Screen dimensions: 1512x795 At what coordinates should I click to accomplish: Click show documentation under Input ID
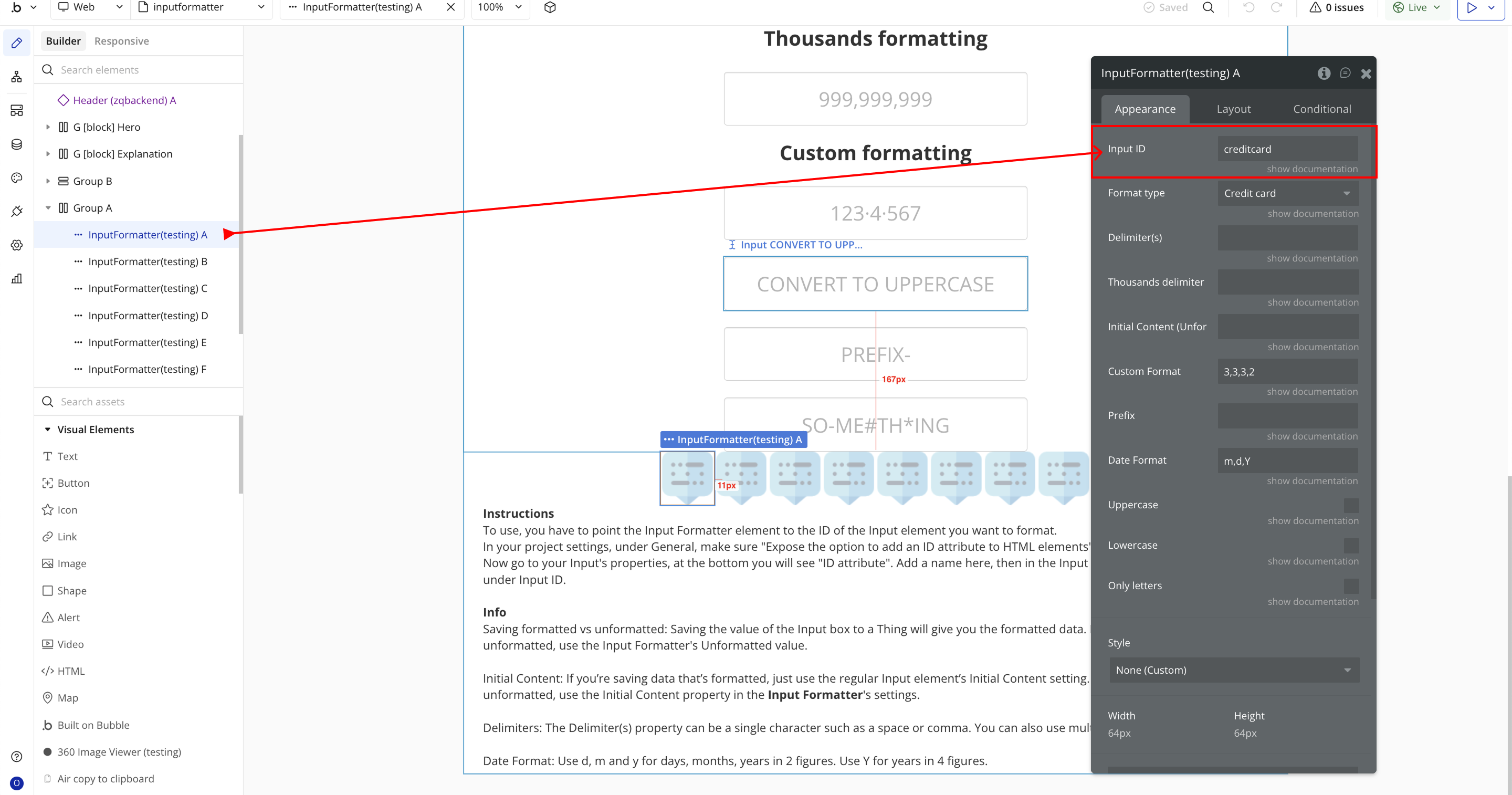click(x=1312, y=169)
